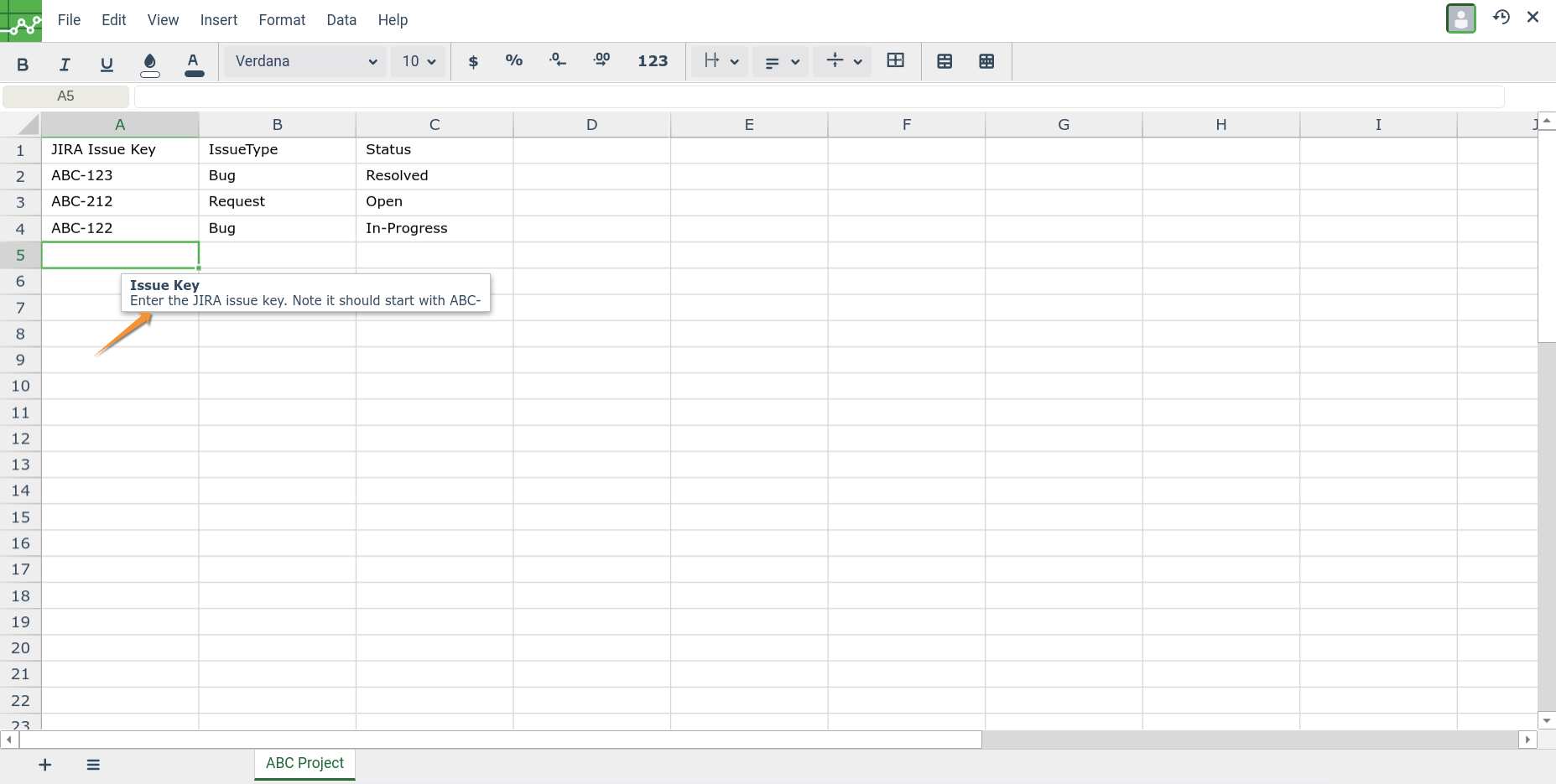
Task: Click the horizontal scrollbar left arrow
Action: pos(9,740)
